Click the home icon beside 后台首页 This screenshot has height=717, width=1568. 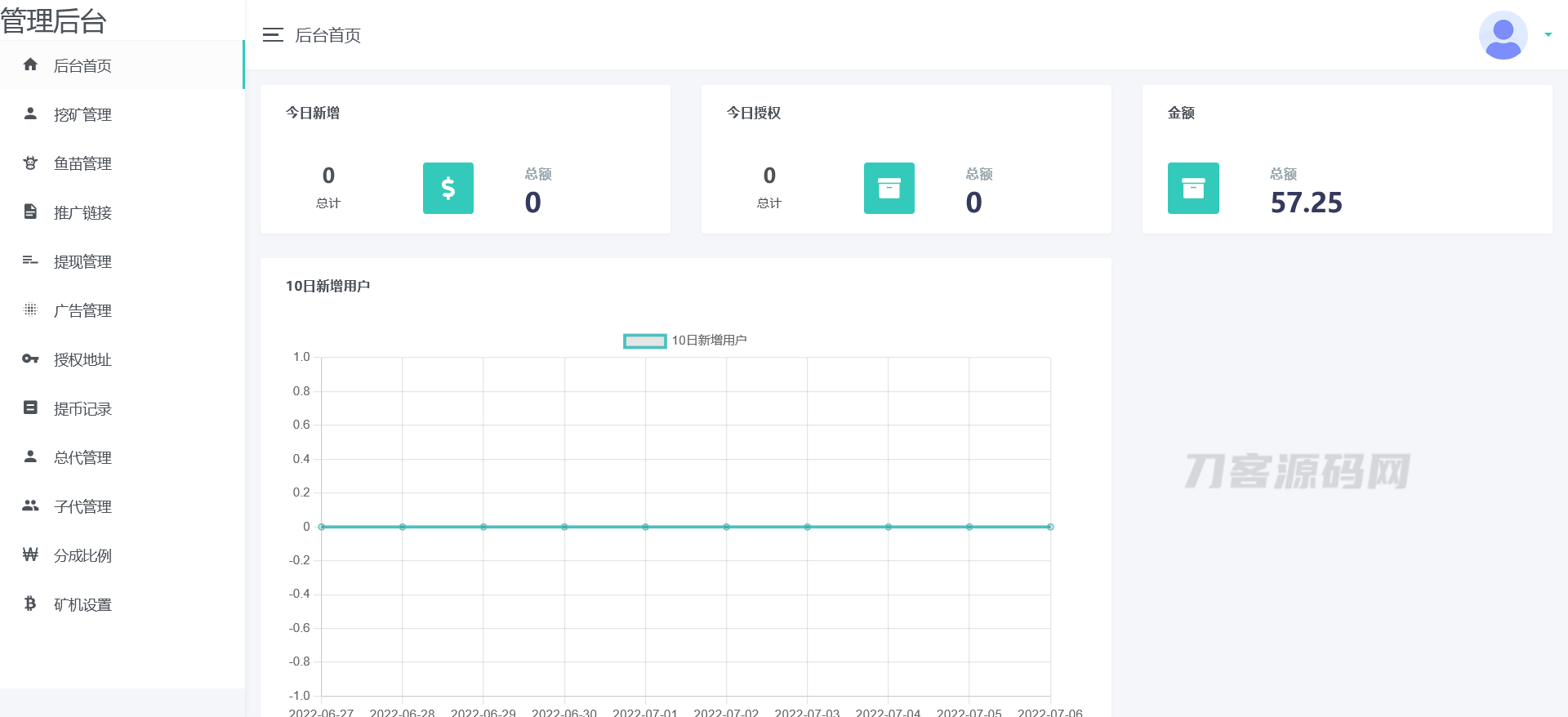30,65
